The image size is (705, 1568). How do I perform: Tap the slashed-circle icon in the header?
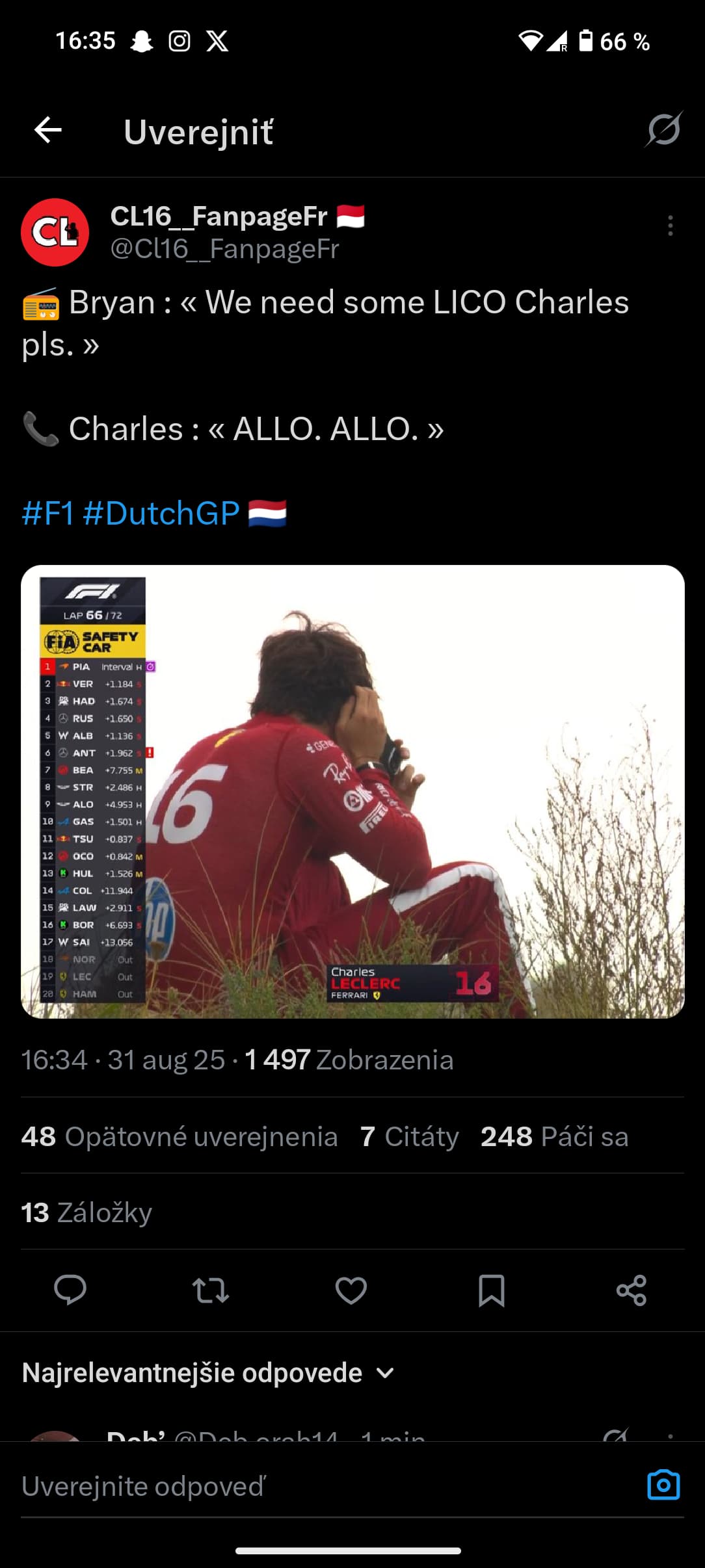(663, 129)
